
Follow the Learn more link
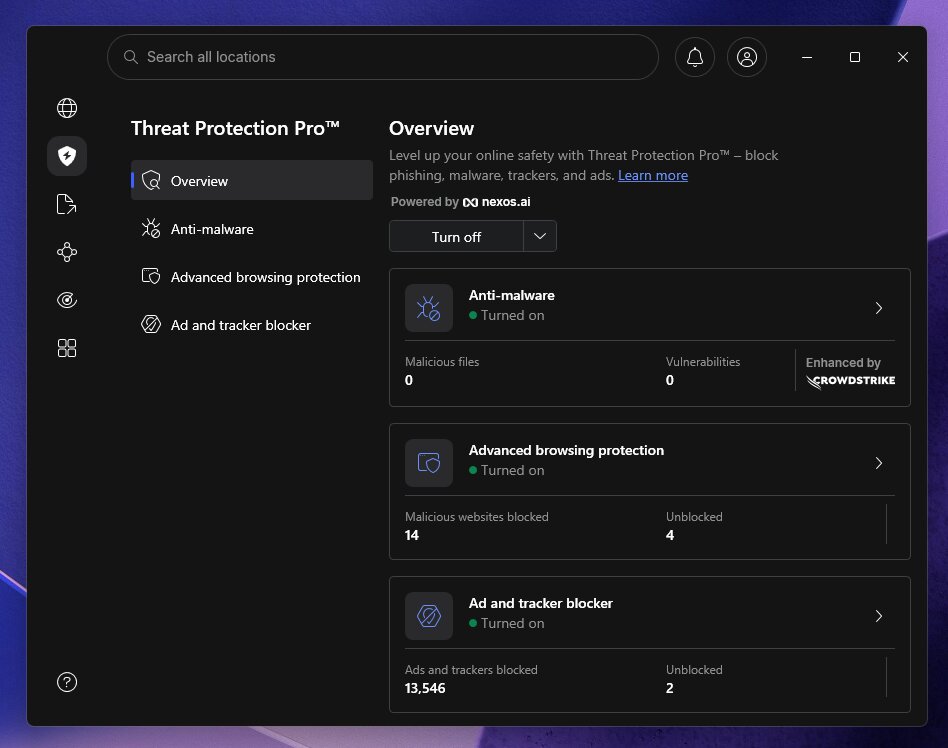pos(653,175)
